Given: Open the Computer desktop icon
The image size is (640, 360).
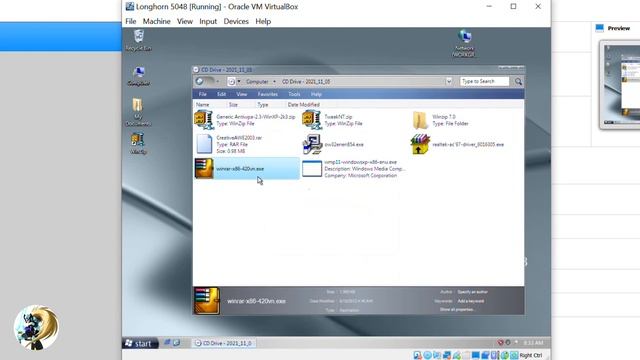Looking at the screenshot, I should point(139,76).
